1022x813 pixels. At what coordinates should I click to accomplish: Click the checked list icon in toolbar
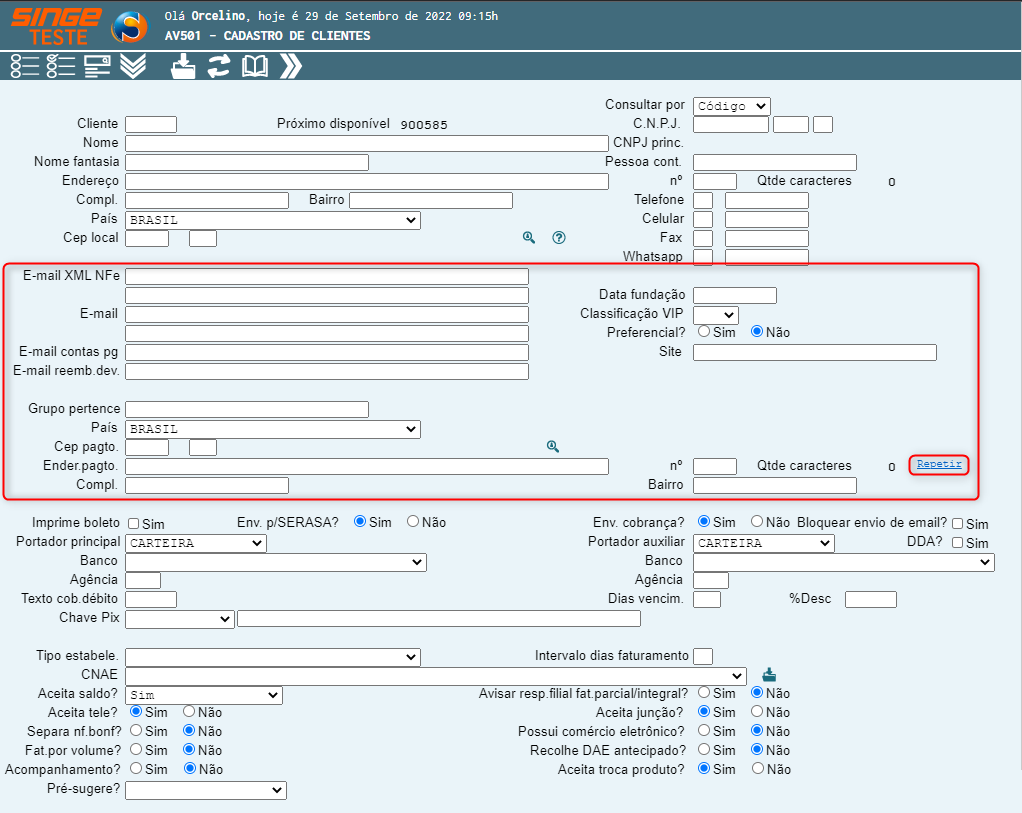point(61,66)
